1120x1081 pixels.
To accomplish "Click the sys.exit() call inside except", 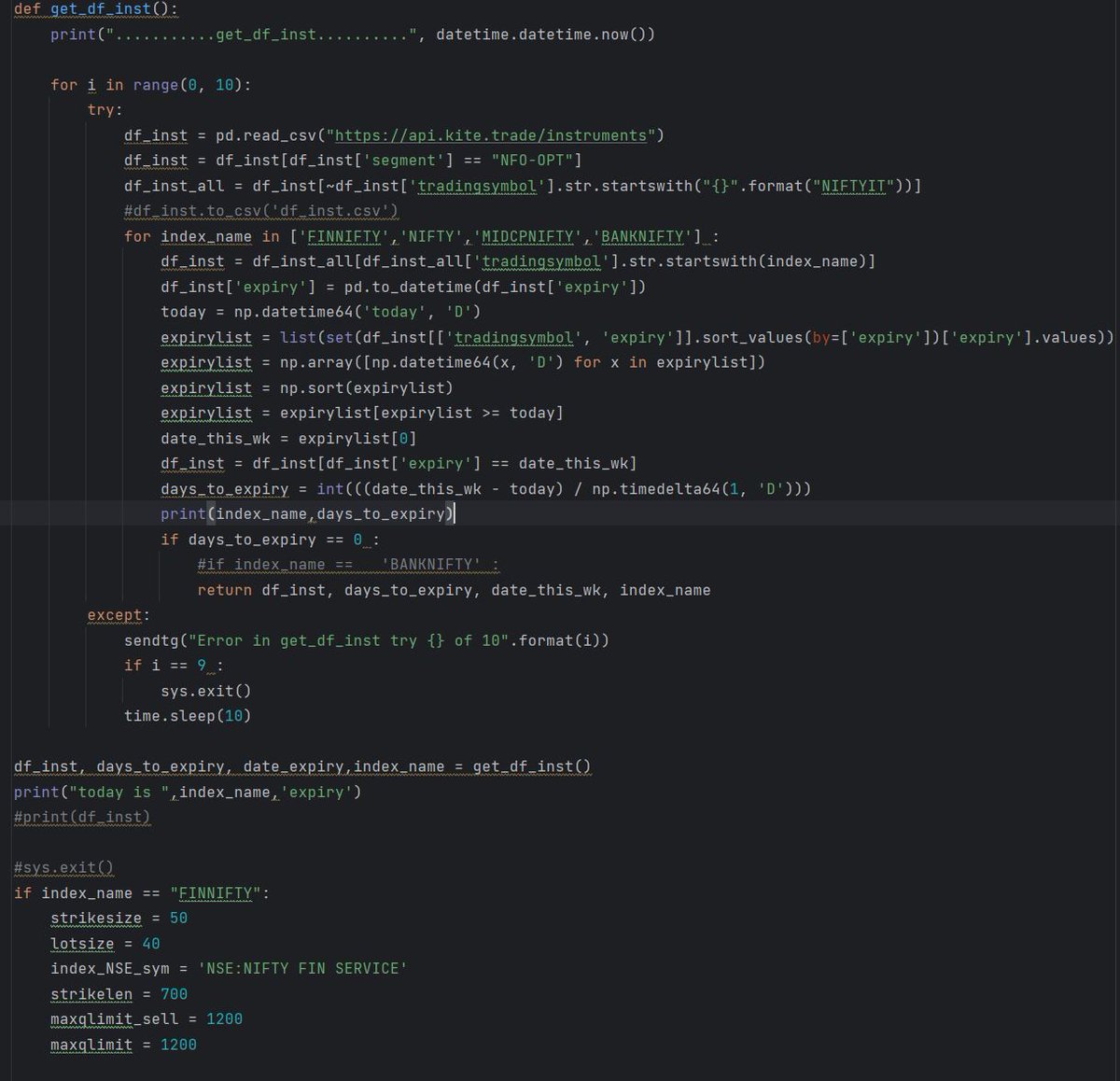I will (x=206, y=691).
